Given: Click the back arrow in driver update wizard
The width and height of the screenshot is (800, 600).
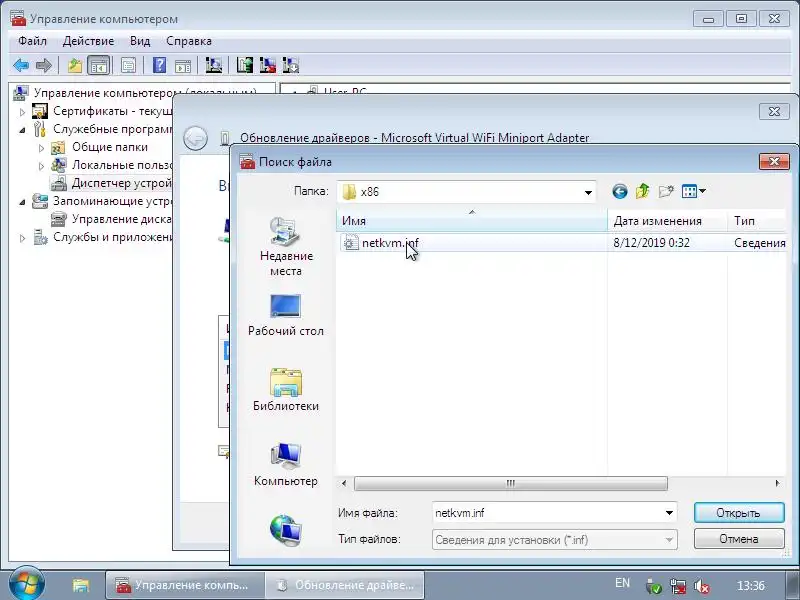Looking at the screenshot, I should [x=195, y=138].
